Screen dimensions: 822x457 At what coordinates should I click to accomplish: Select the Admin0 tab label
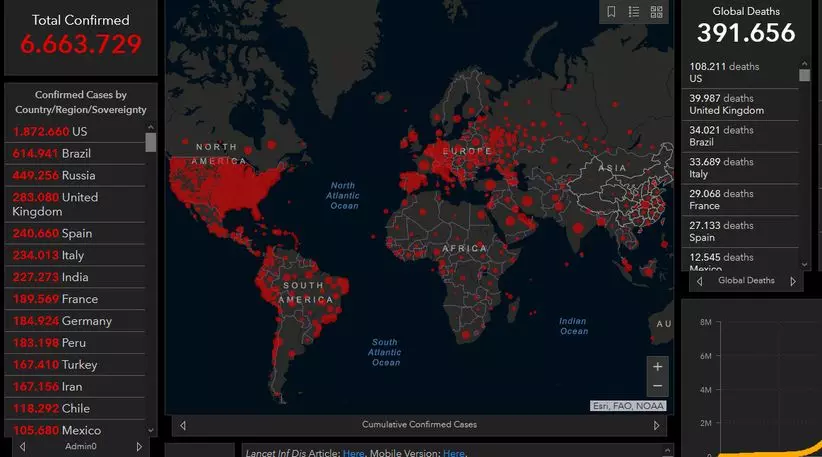tap(80, 446)
